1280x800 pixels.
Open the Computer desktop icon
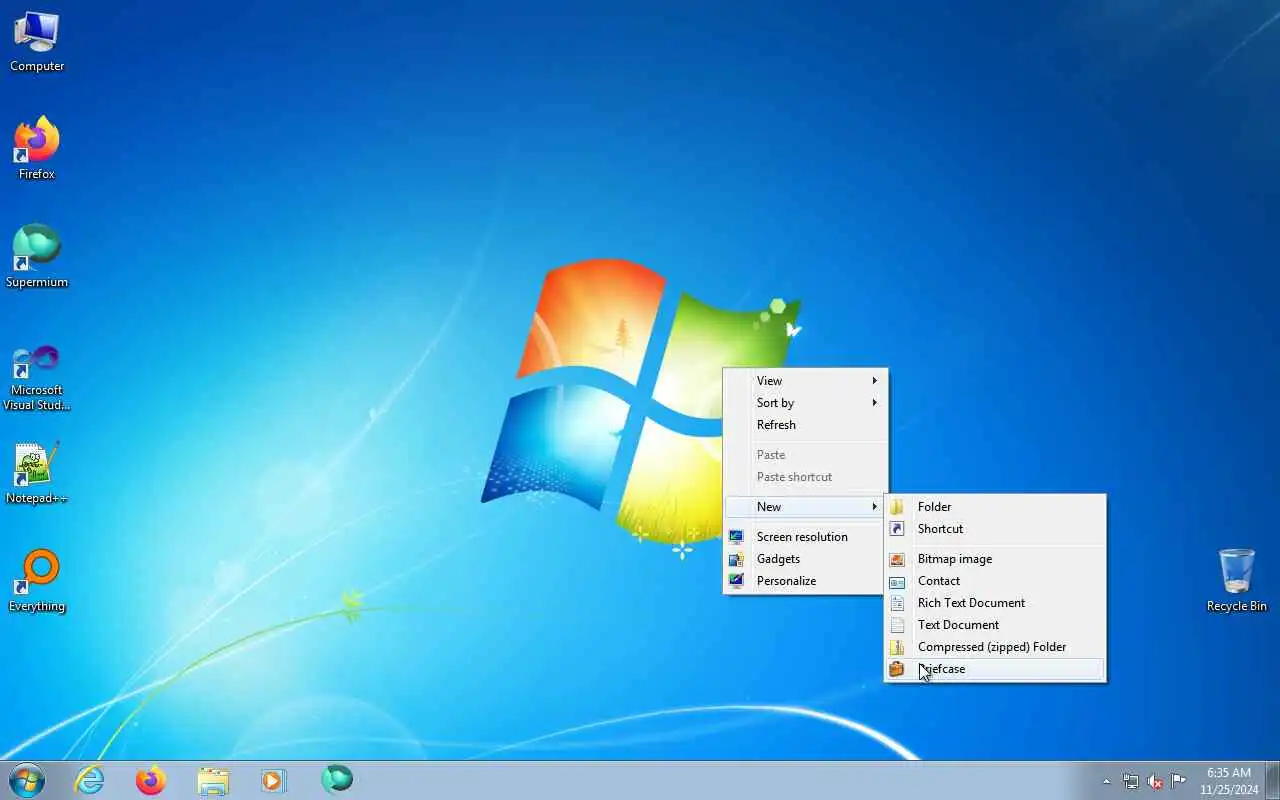[37, 42]
